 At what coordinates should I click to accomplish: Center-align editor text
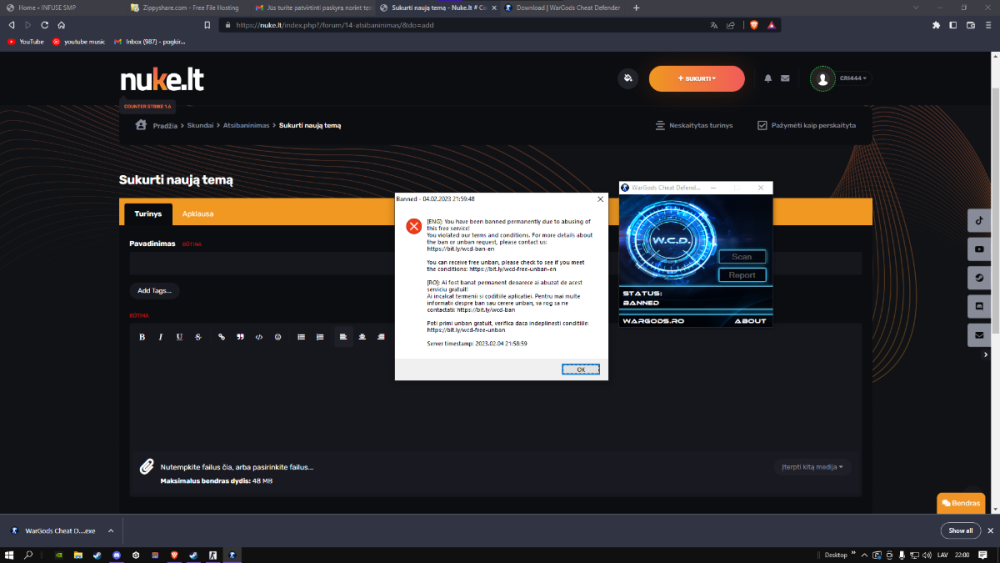362,337
